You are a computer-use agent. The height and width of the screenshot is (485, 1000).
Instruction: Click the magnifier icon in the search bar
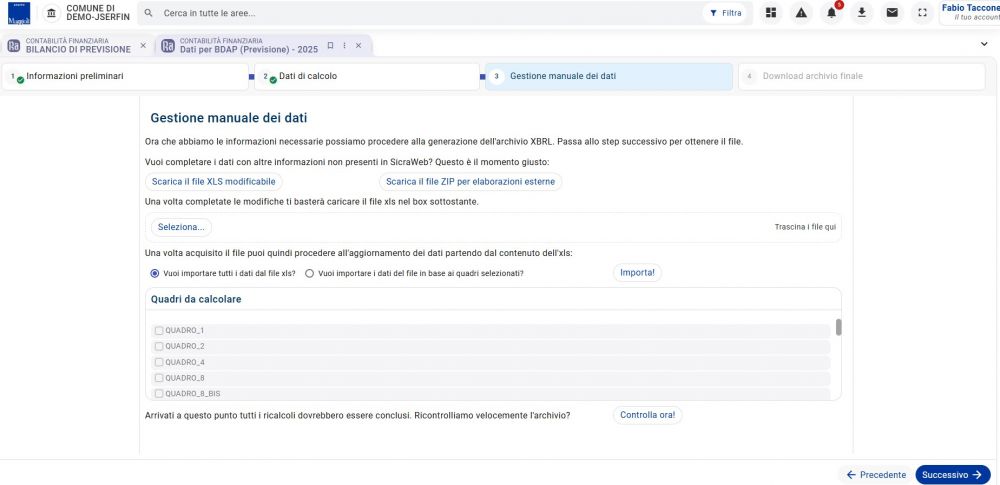[149, 13]
